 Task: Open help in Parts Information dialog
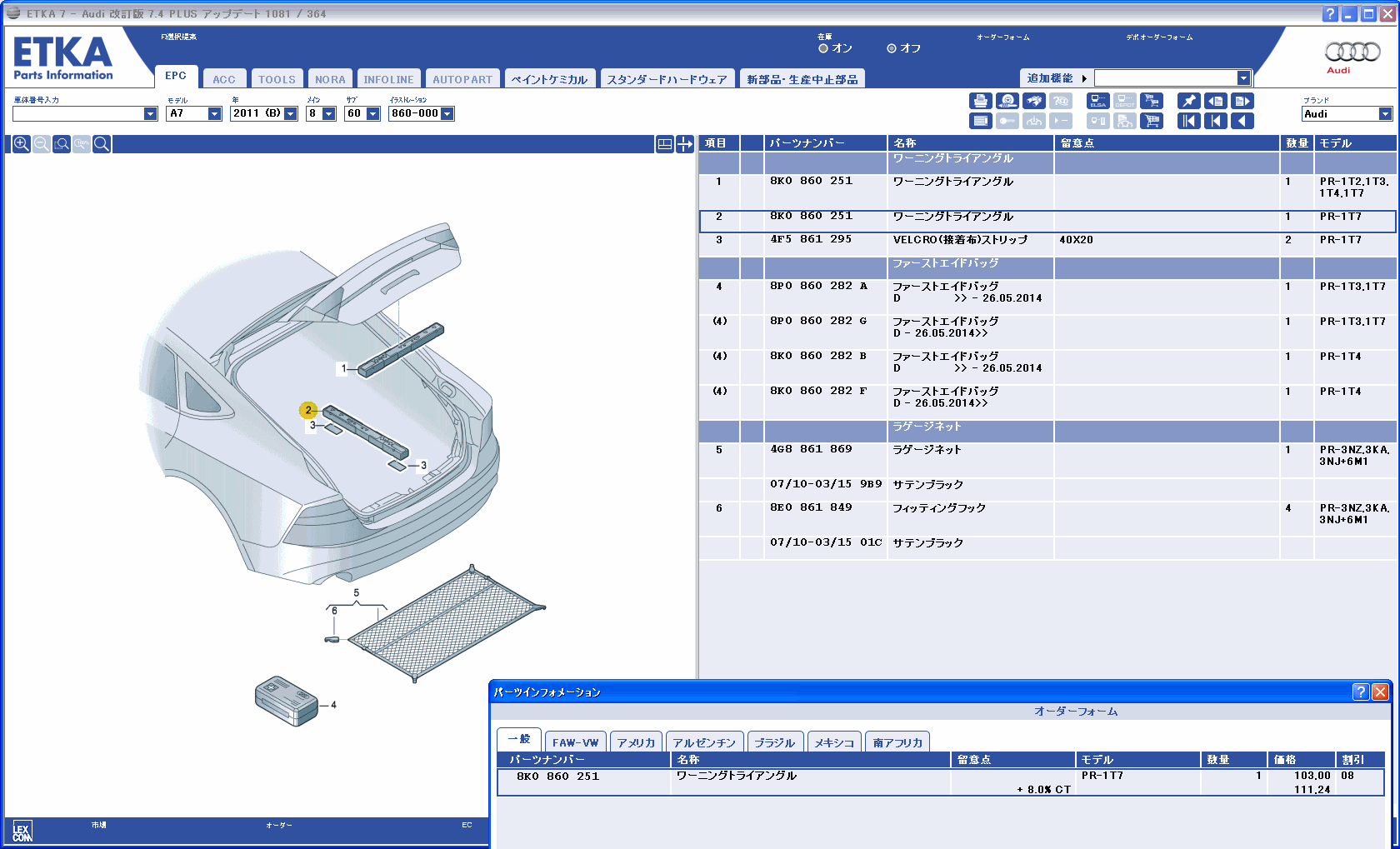tap(1360, 692)
